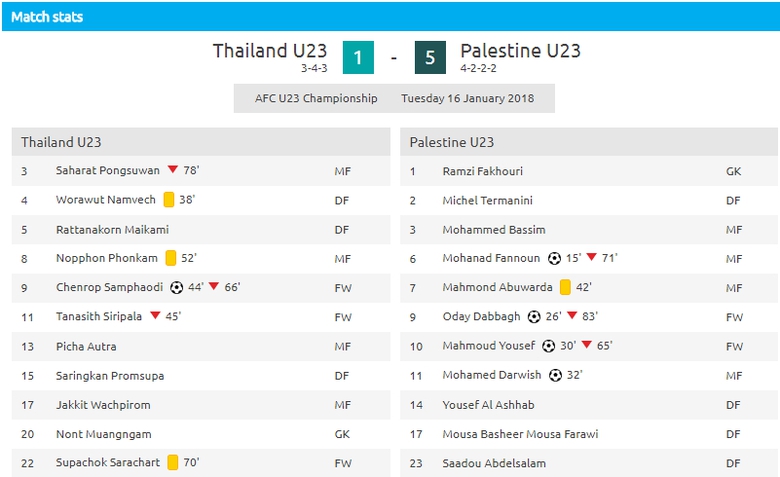
Task: Open player Ramzi Fakhouri's name
Action: (482, 171)
